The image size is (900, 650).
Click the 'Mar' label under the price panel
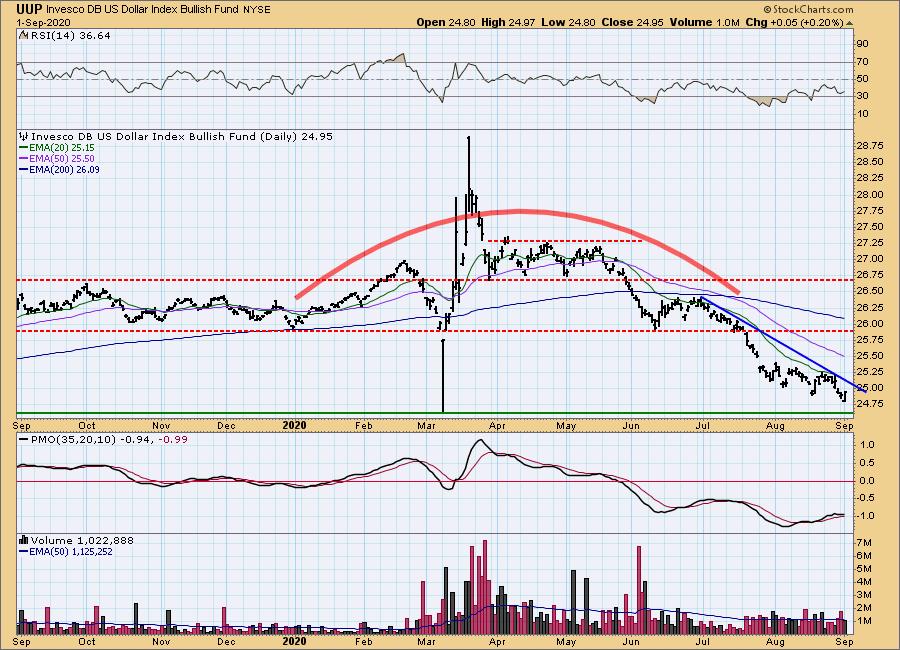(425, 425)
